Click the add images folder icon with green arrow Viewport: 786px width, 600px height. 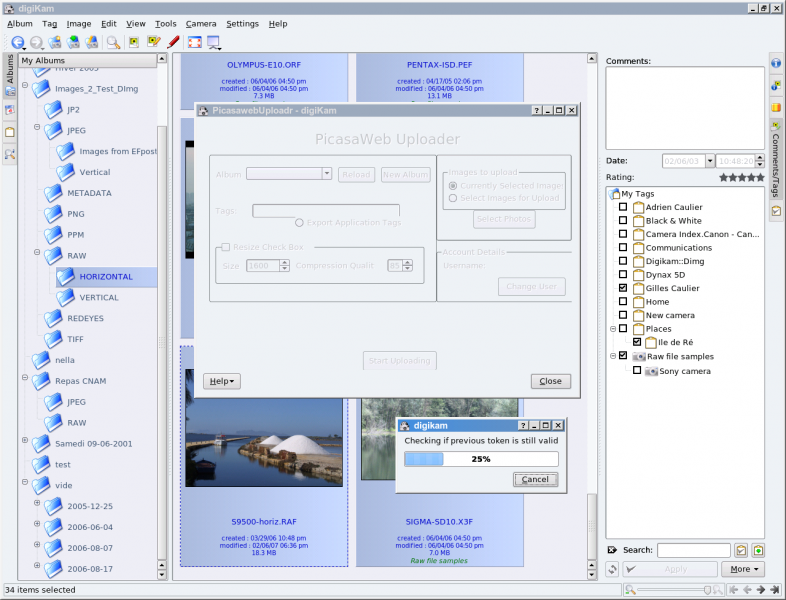coord(73,43)
